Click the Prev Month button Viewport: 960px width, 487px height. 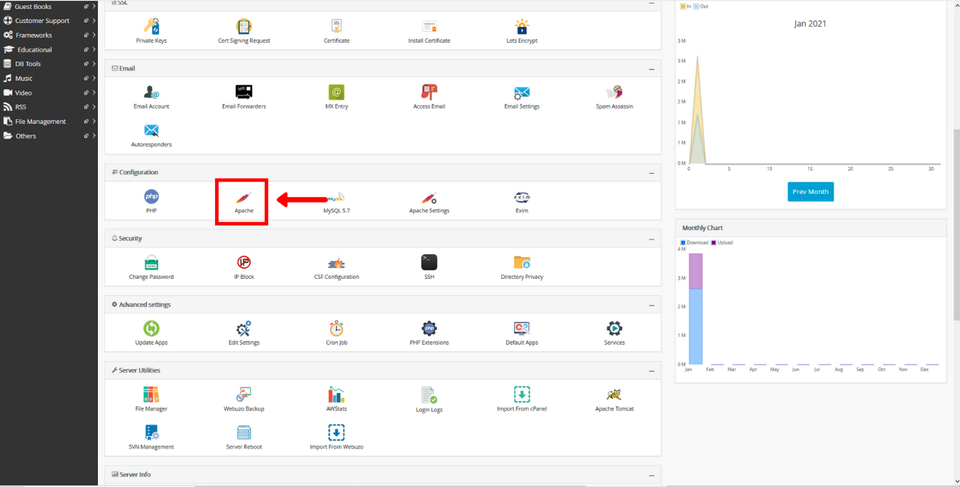pyautogui.click(x=809, y=191)
